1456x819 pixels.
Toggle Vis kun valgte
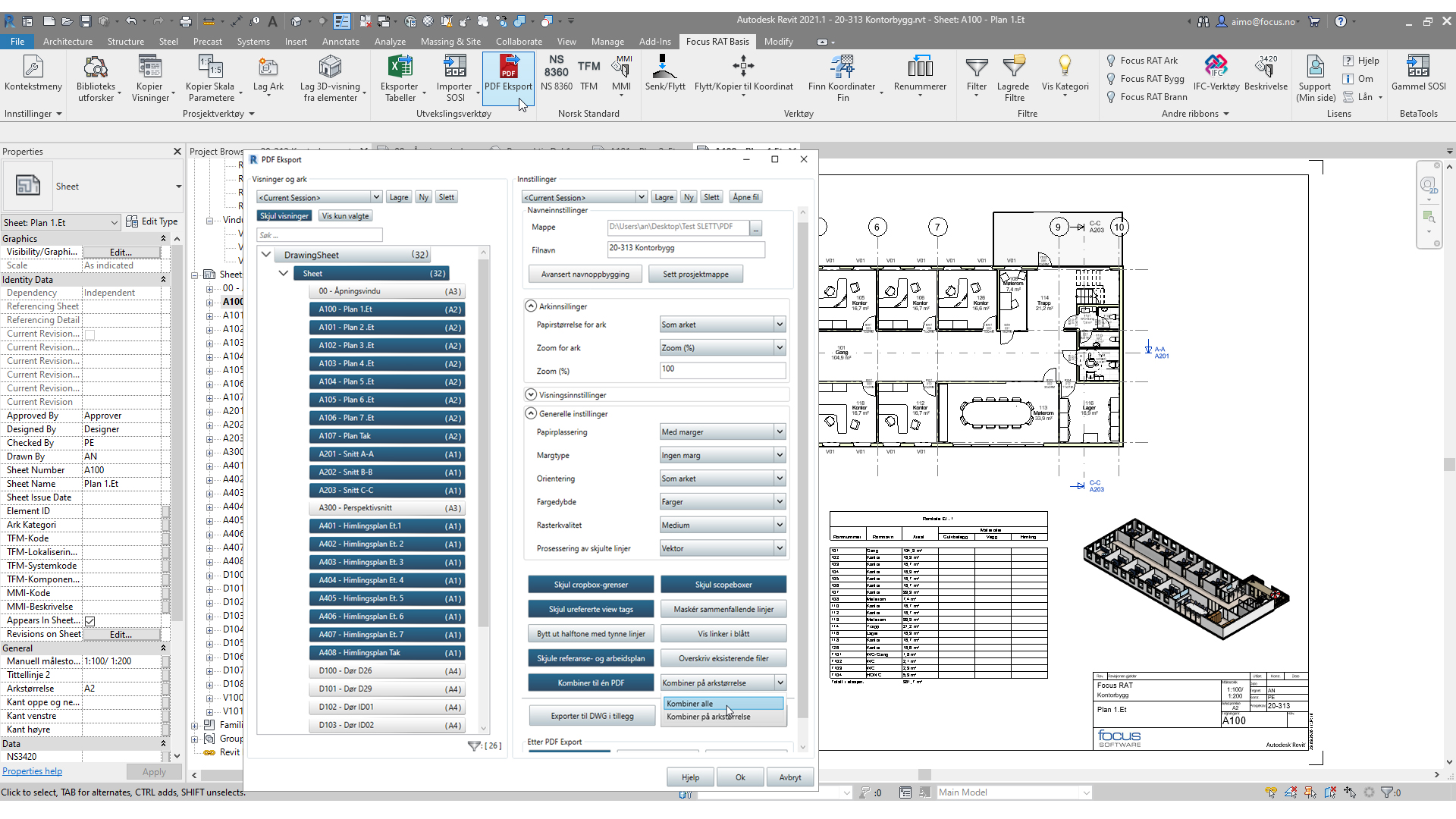(x=346, y=216)
